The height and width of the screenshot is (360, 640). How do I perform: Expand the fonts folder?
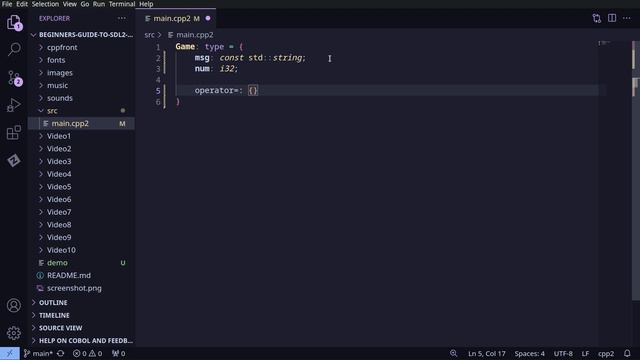pyautogui.click(x=82, y=60)
